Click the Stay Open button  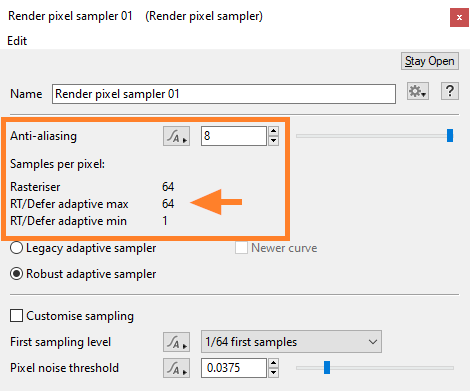430,61
